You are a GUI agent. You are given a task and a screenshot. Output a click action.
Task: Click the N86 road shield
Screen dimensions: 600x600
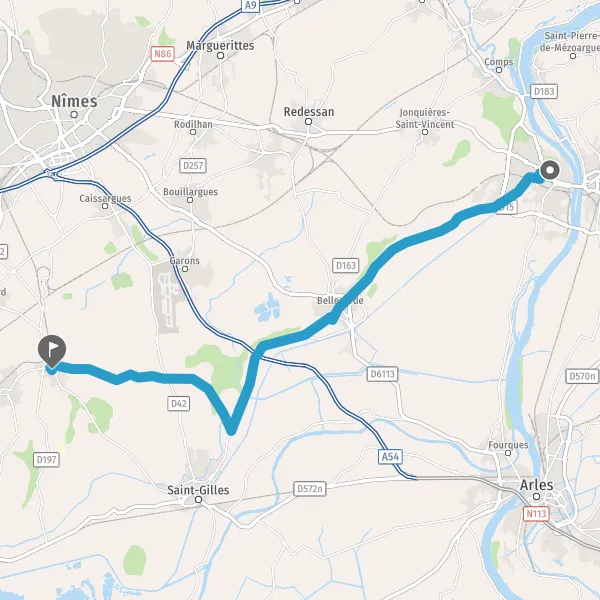tap(163, 54)
